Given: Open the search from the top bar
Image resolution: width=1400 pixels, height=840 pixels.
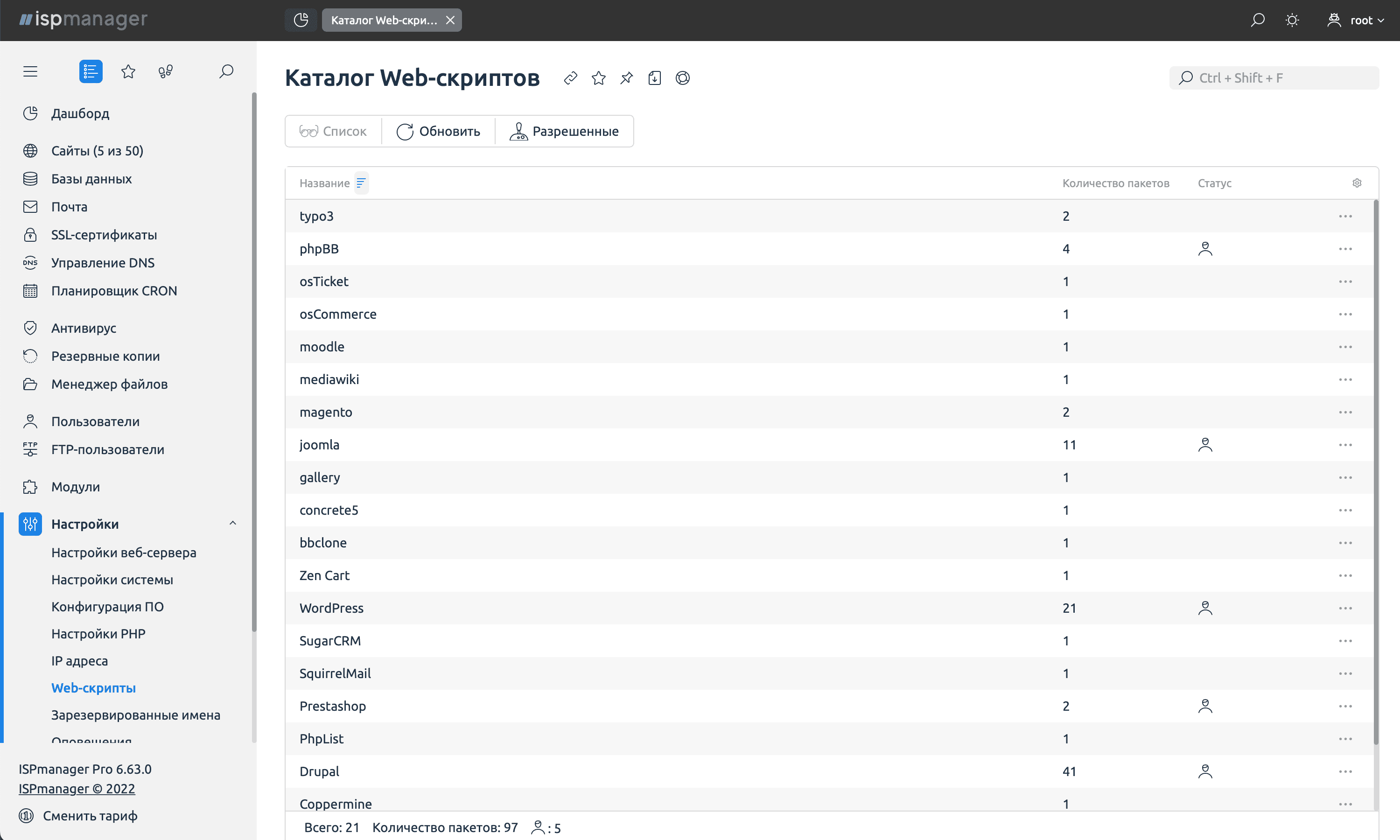Looking at the screenshot, I should [1257, 20].
